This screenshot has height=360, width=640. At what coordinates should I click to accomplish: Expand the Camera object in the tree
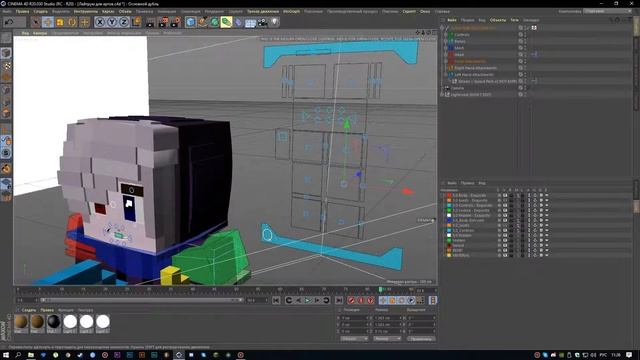click(442, 88)
